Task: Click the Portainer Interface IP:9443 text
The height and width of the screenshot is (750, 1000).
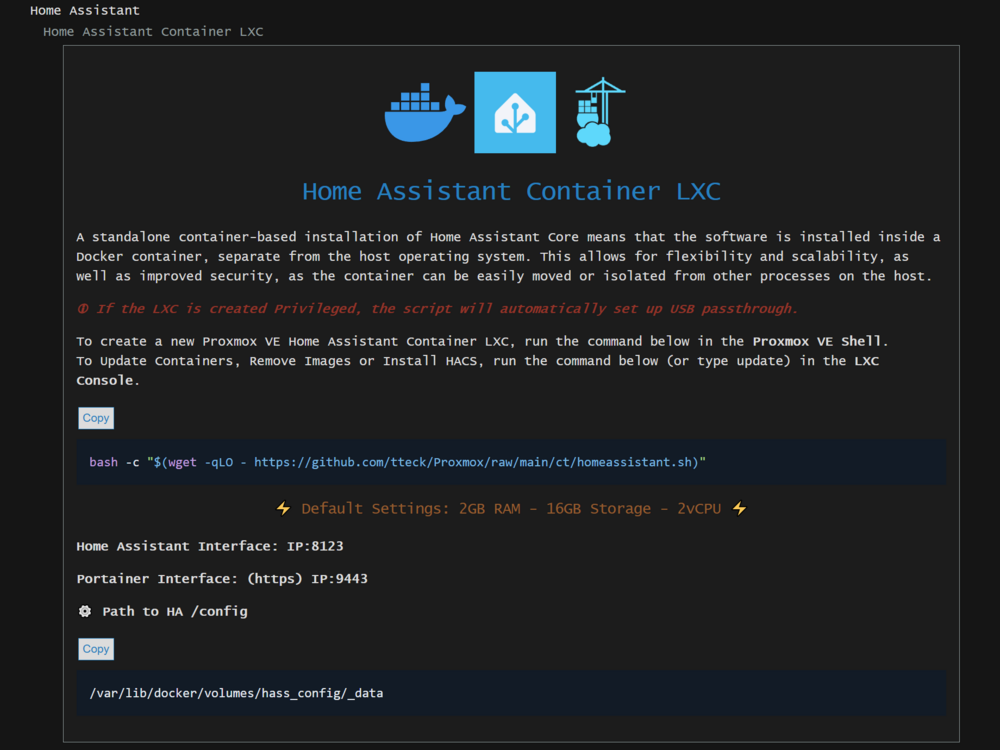Action: 222,579
